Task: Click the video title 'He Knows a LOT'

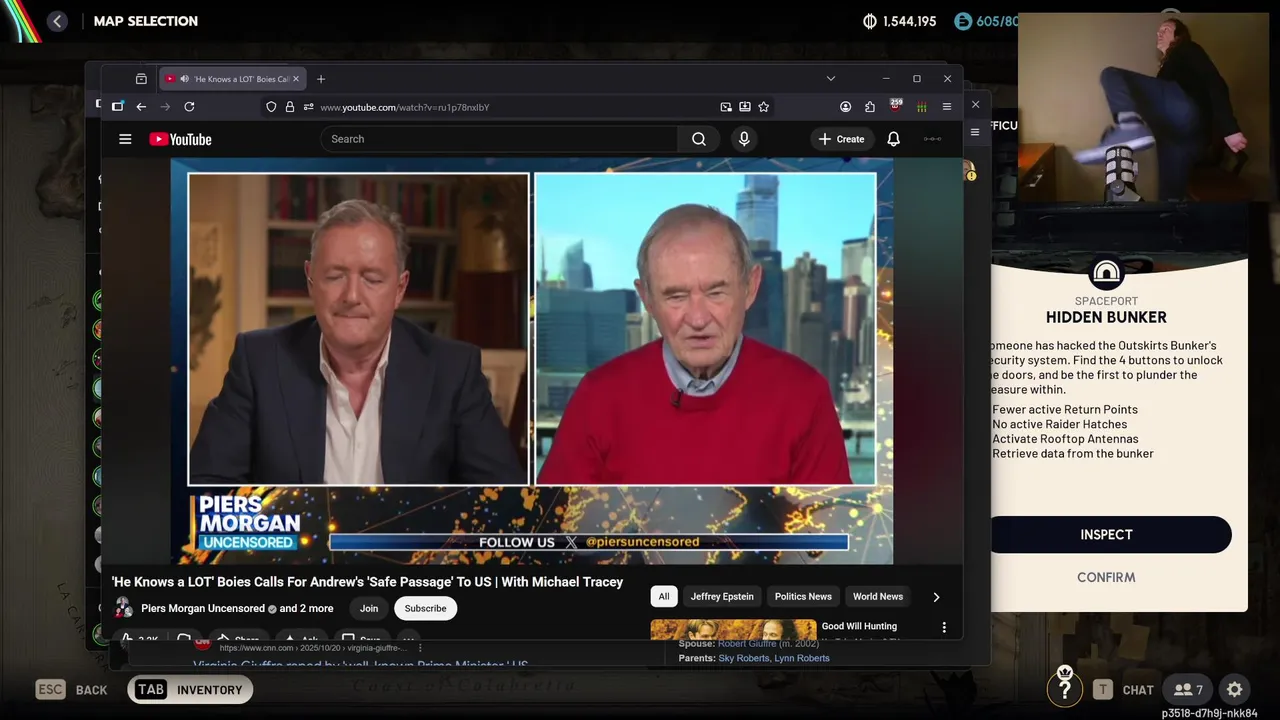Action: coord(367,582)
